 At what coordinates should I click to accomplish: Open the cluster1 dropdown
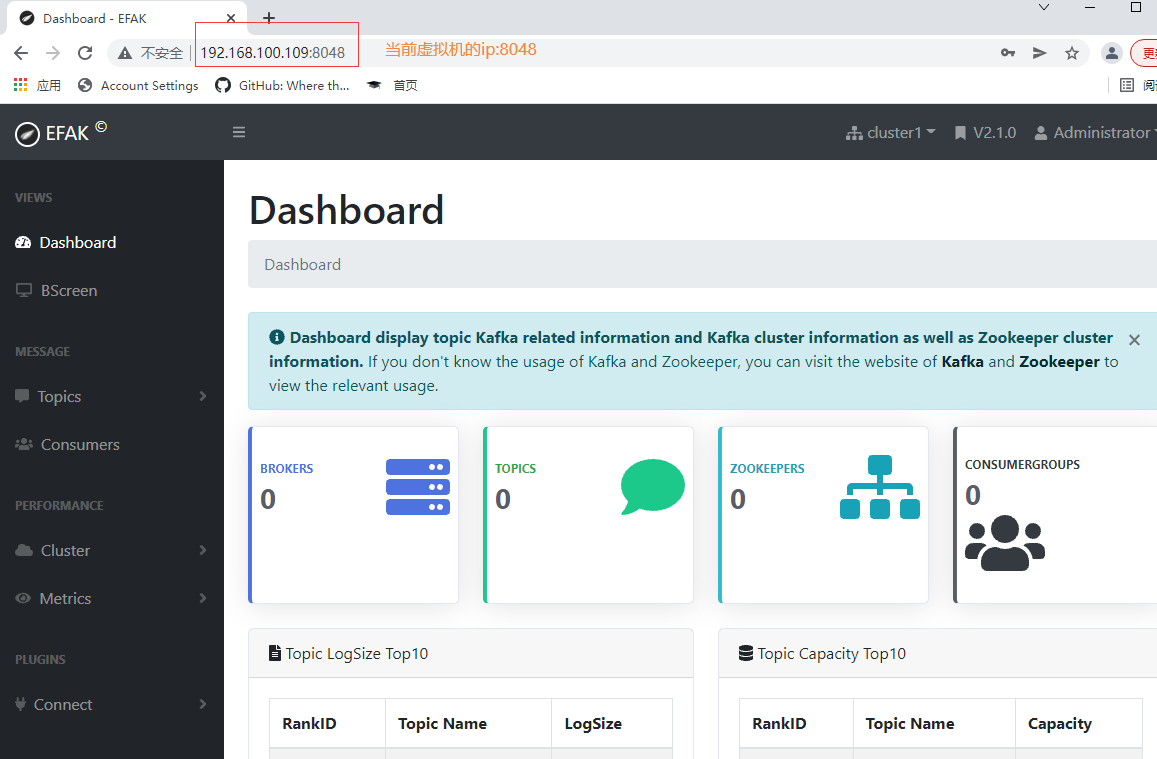891,133
